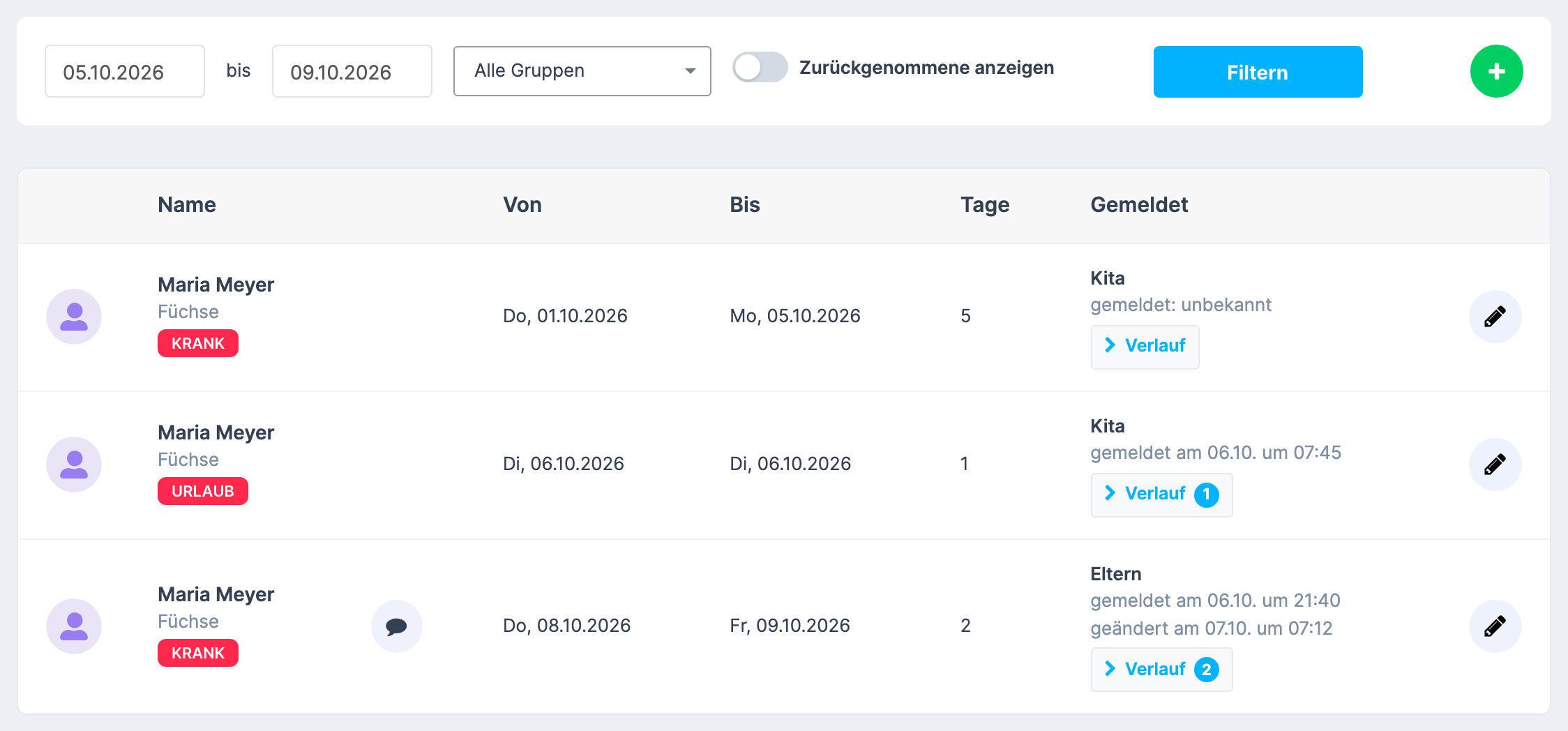Click the Filtern button
Viewport: 1568px width, 731px height.
[x=1258, y=72]
